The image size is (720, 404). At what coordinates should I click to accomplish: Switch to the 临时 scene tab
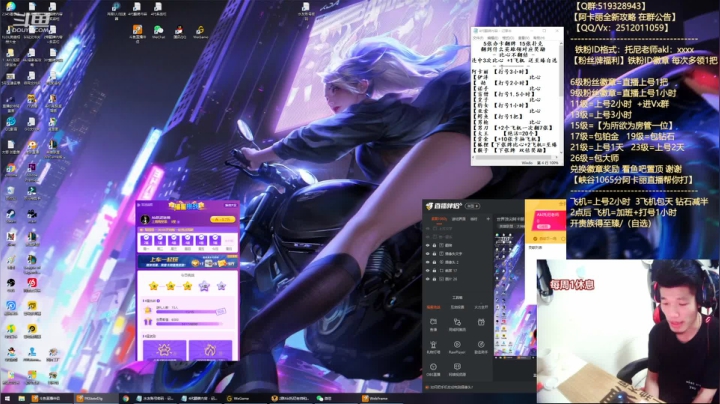pyautogui.click(x=474, y=219)
